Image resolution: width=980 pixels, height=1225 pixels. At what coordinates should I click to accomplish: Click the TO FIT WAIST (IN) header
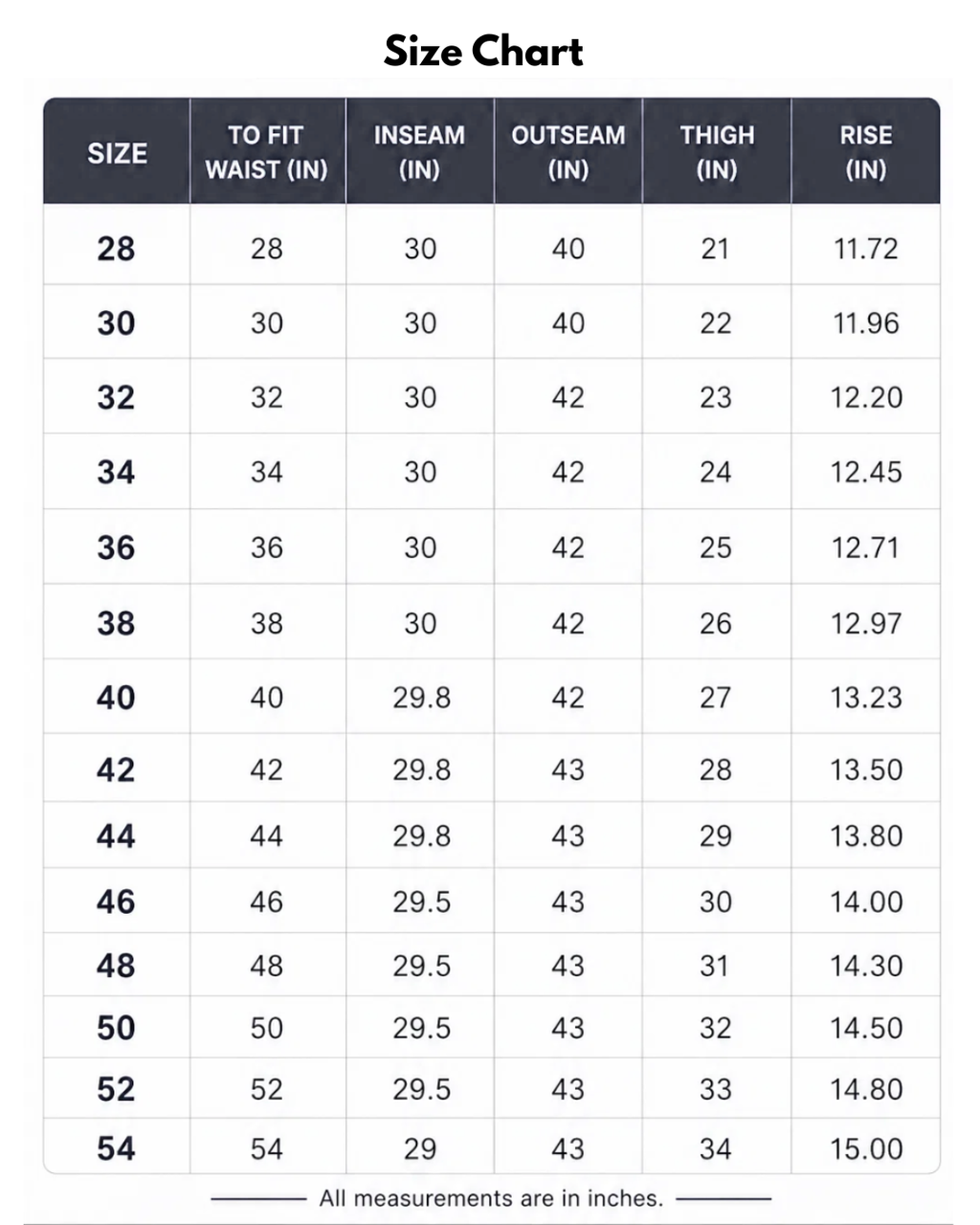pos(267,152)
